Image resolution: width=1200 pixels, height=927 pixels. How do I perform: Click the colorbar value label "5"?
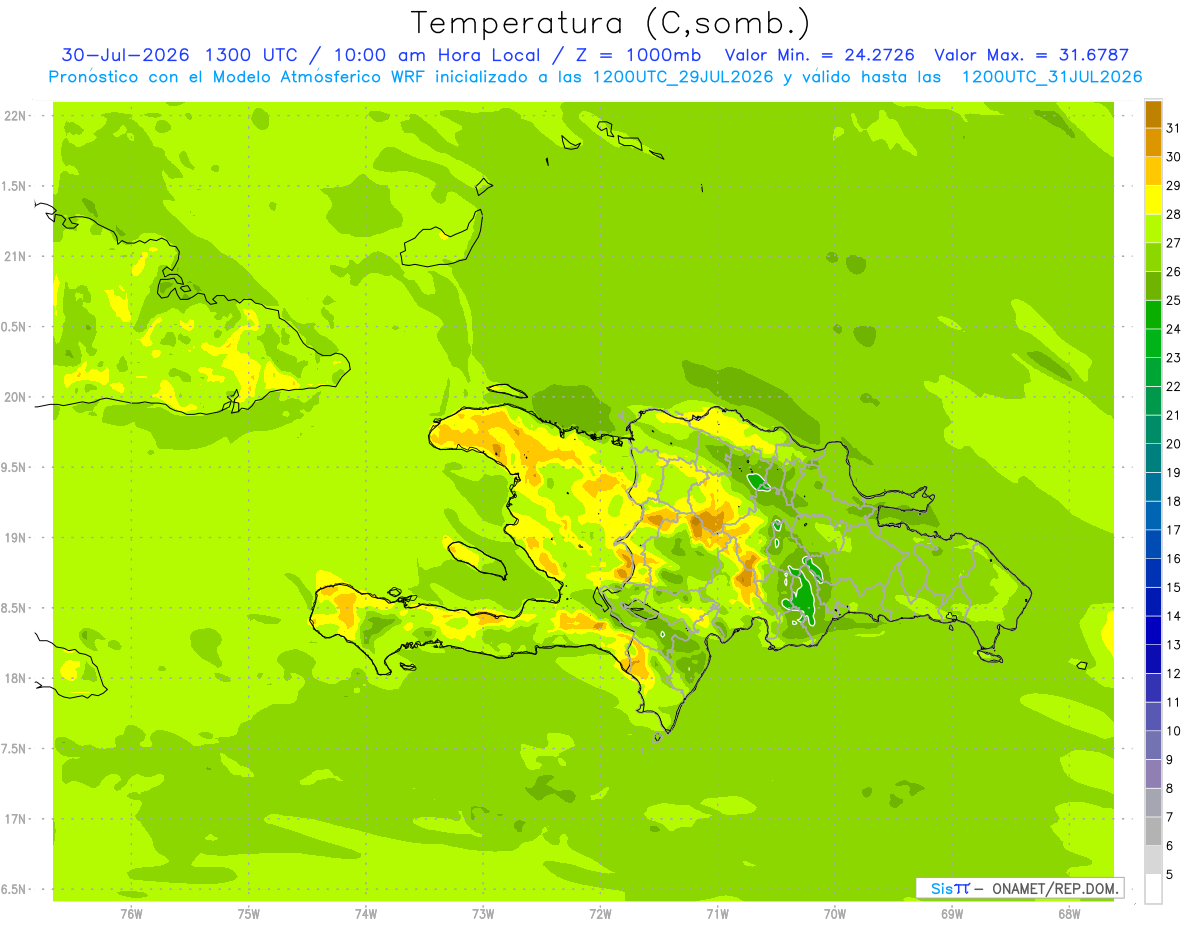[1170, 875]
